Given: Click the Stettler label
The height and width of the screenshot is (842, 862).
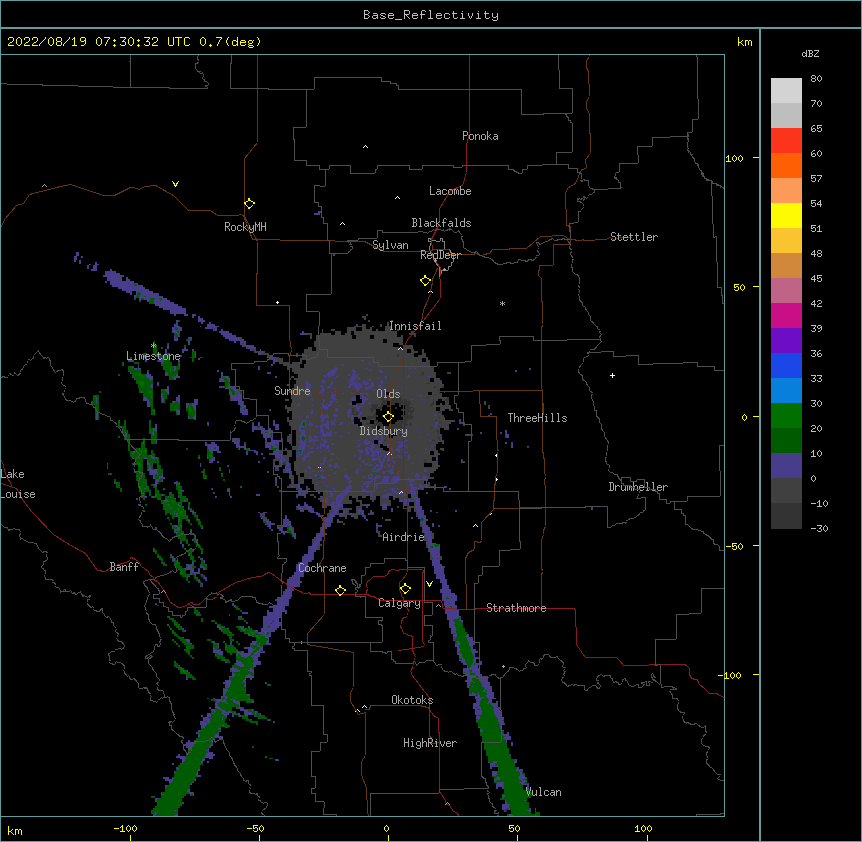Looking at the screenshot, I should (634, 237).
